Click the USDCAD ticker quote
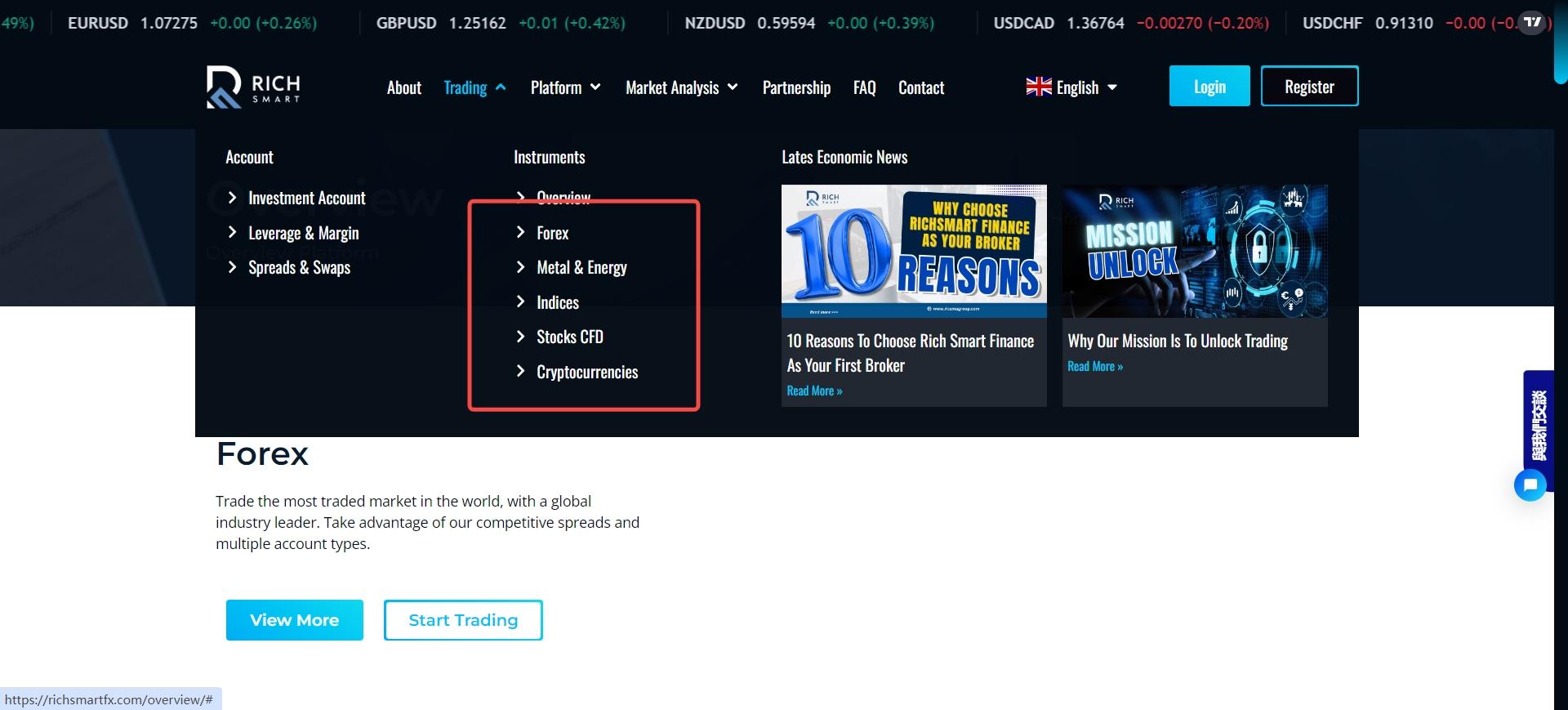This screenshot has height=710, width=1568. tap(1131, 23)
